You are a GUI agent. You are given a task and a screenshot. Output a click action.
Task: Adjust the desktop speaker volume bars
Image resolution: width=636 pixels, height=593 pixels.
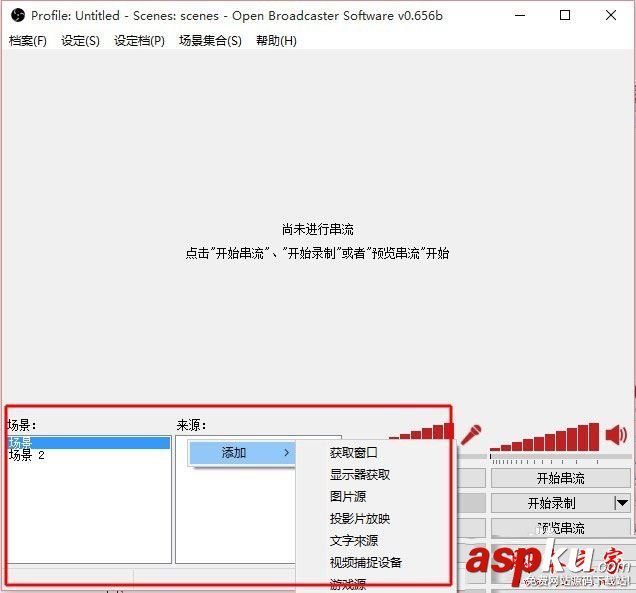544,437
